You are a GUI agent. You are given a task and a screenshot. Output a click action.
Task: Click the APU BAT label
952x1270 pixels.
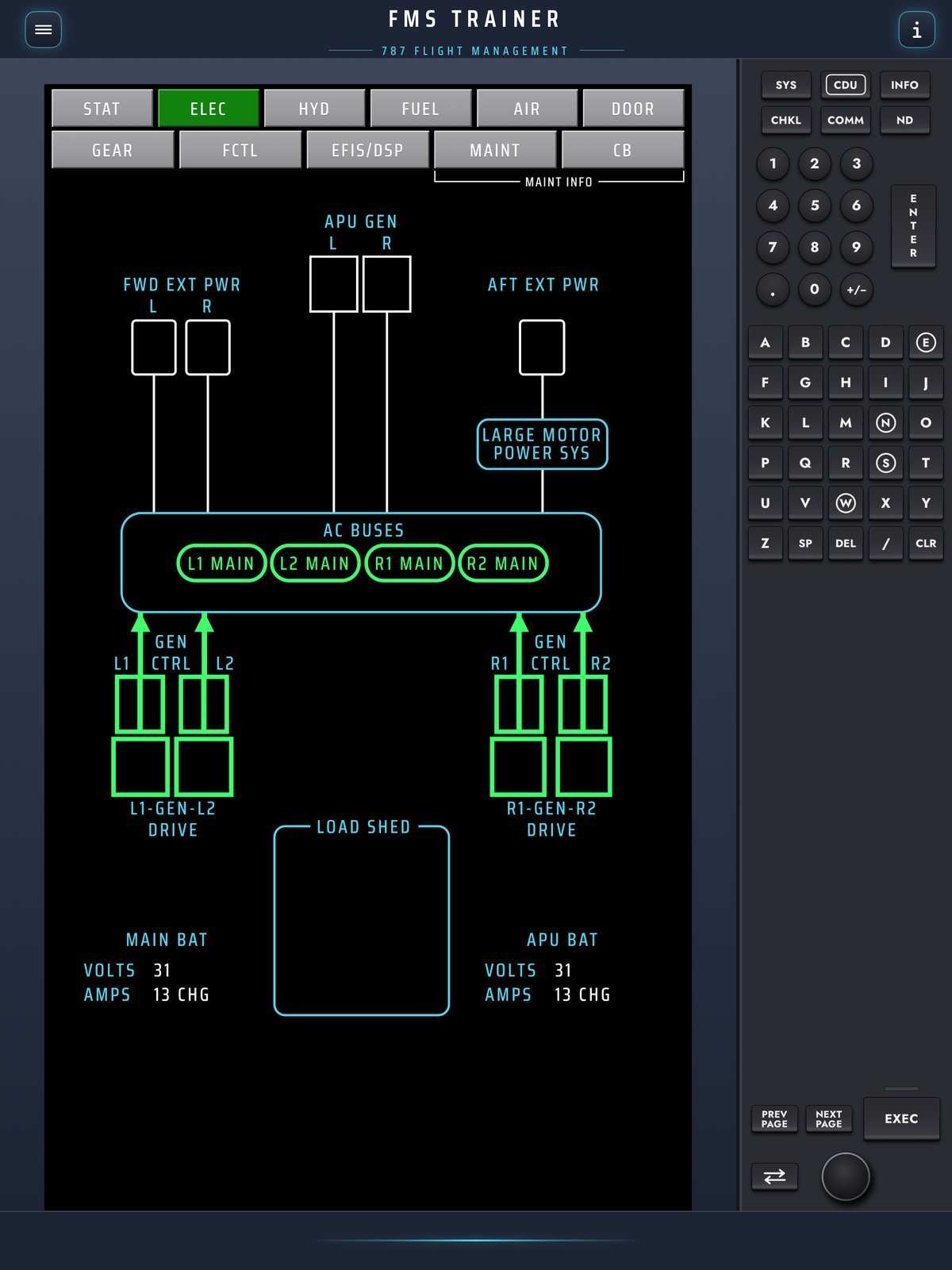[562, 940]
